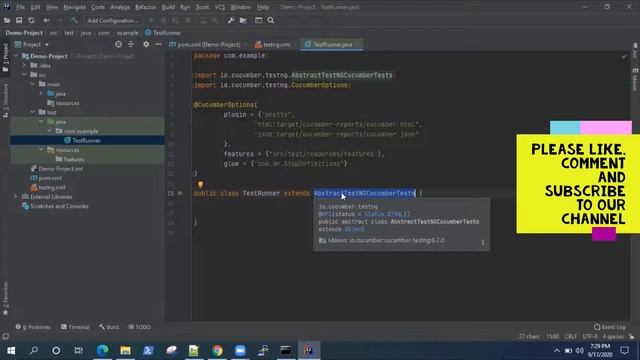Open the TODO tool window
Image resolution: width=640 pixels, height=360 pixels.
tap(140, 327)
